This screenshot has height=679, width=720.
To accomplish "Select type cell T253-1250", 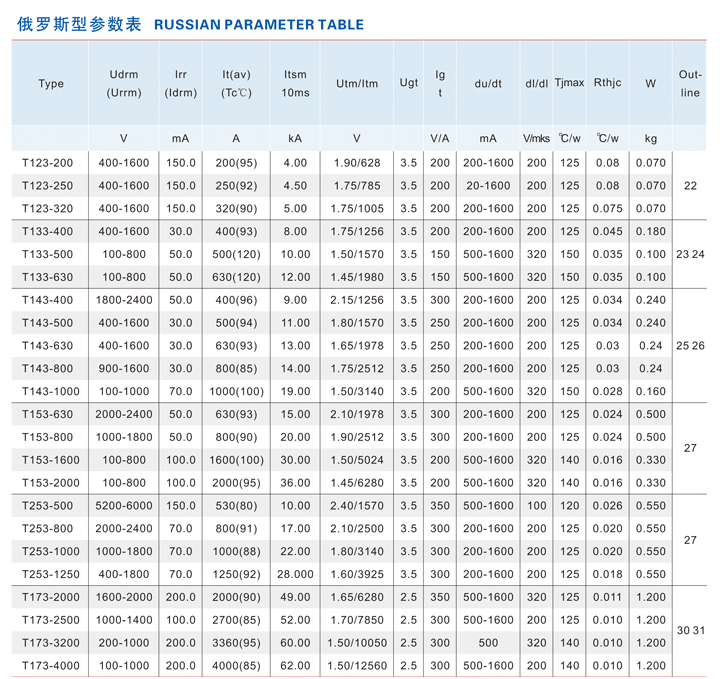I will (51, 574).
